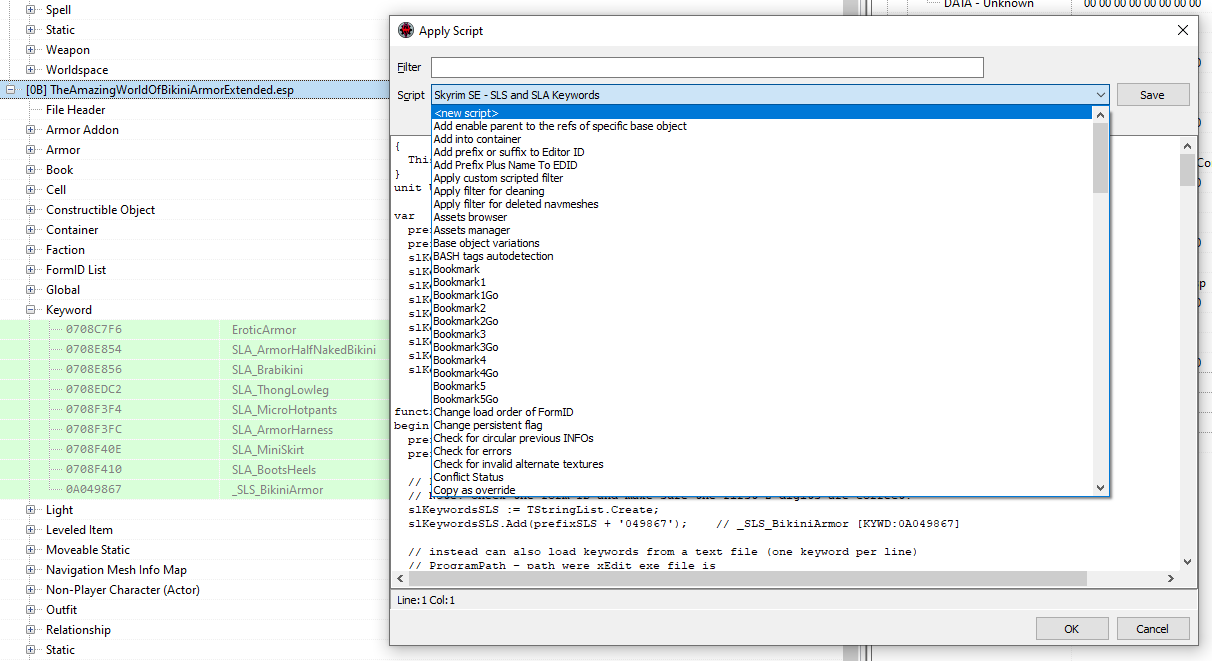Click script list scrollbar up arrow

click(1101, 115)
